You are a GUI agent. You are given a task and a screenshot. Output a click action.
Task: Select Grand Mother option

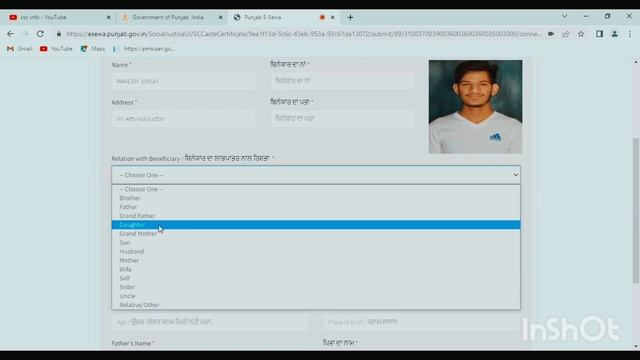tap(316, 234)
